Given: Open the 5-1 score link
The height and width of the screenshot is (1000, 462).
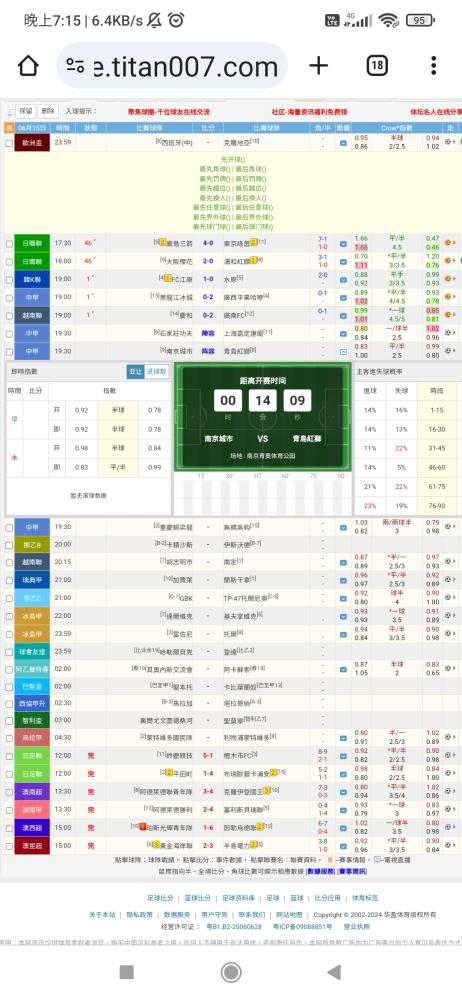Looking at the screenshot, I should click(x=208, y=755).
